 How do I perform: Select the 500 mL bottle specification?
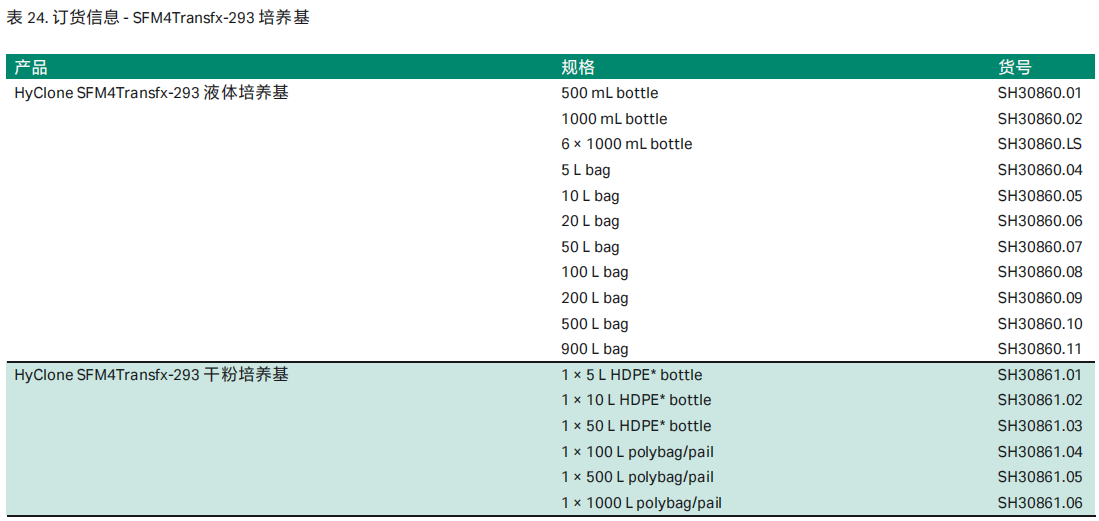(x=609, y=93)
